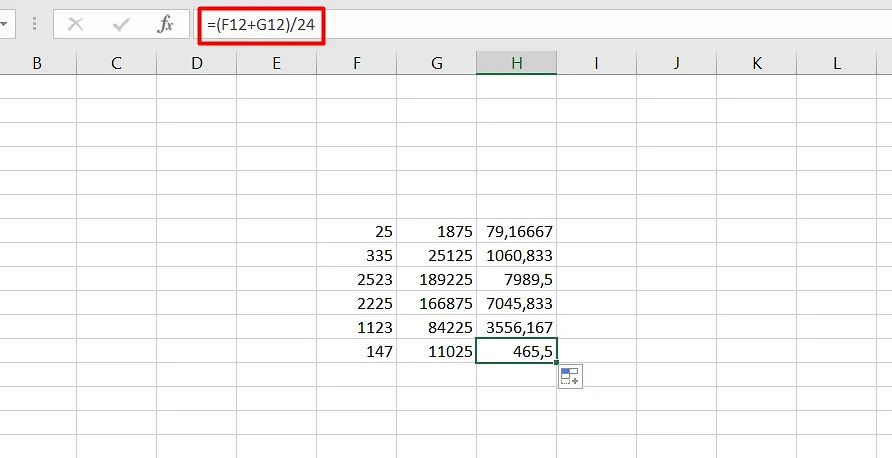The image size is (892, 458).
Task: Select column L header
Action: [836, 63]
